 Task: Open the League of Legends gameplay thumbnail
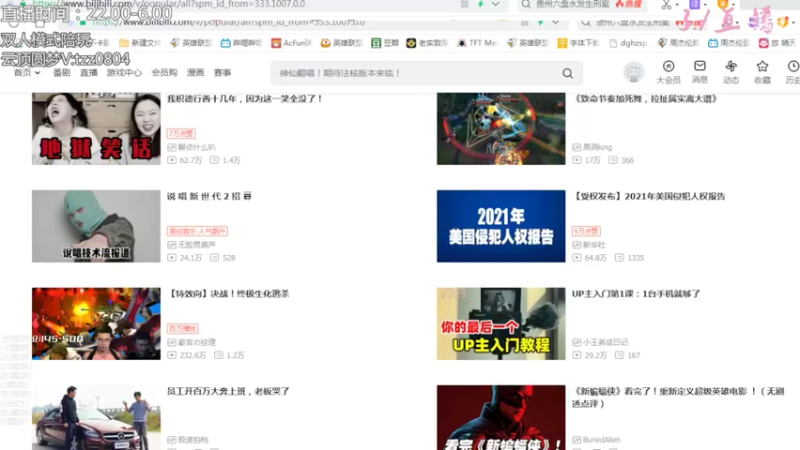click(501, 129)
